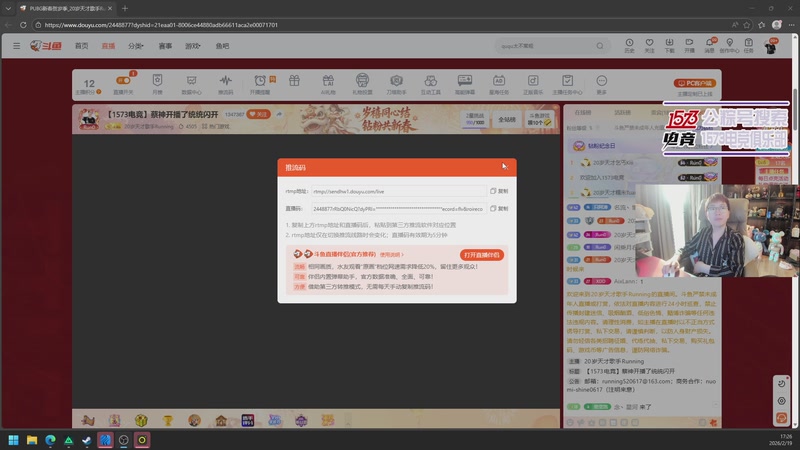
Task: Open File Explorer from taskbar
Action: click(x=32, y=440)
